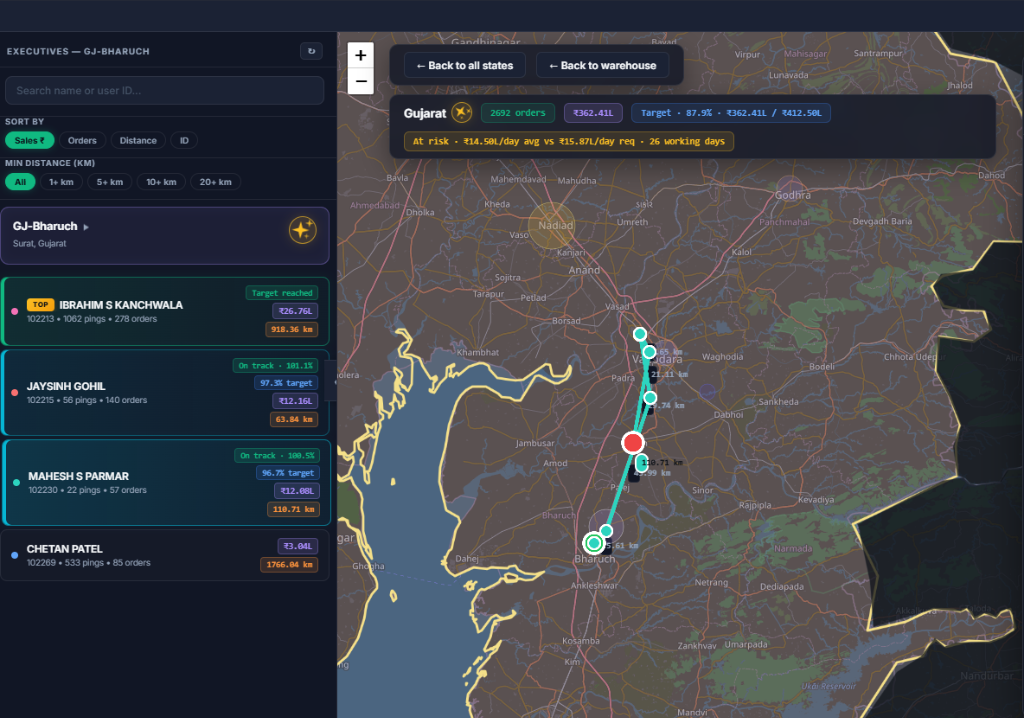The image size is (1024, 718).
Task: Click the Gujarat star badge icon
Action: (462, 112)
